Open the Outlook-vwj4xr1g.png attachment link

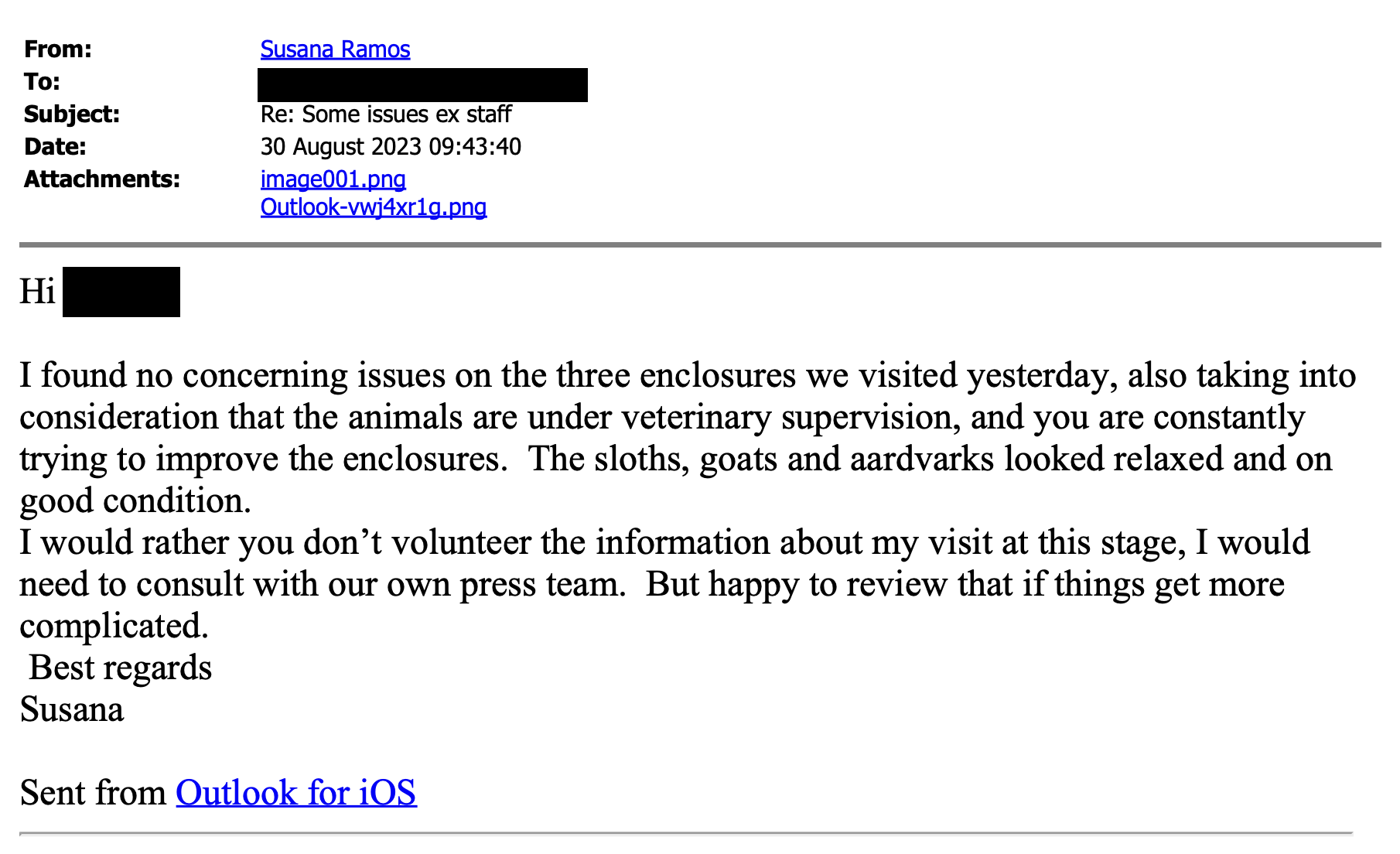[x=374, y=207]
